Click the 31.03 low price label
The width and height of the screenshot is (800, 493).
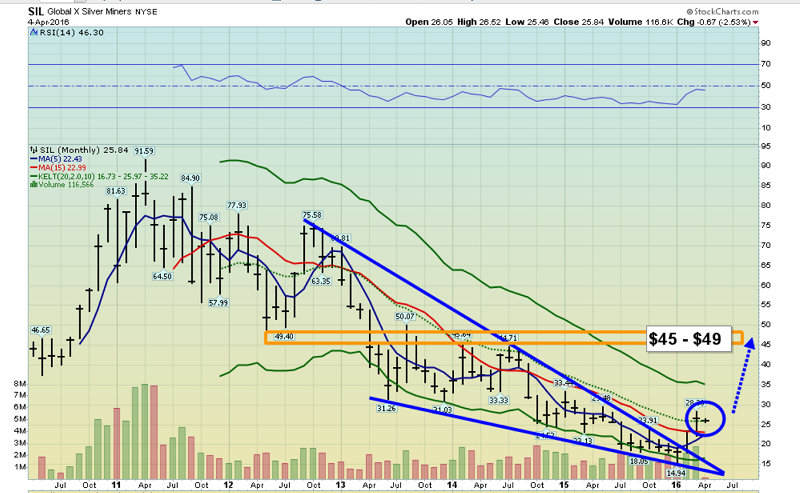pyautogui.click(x=443, y=410)
